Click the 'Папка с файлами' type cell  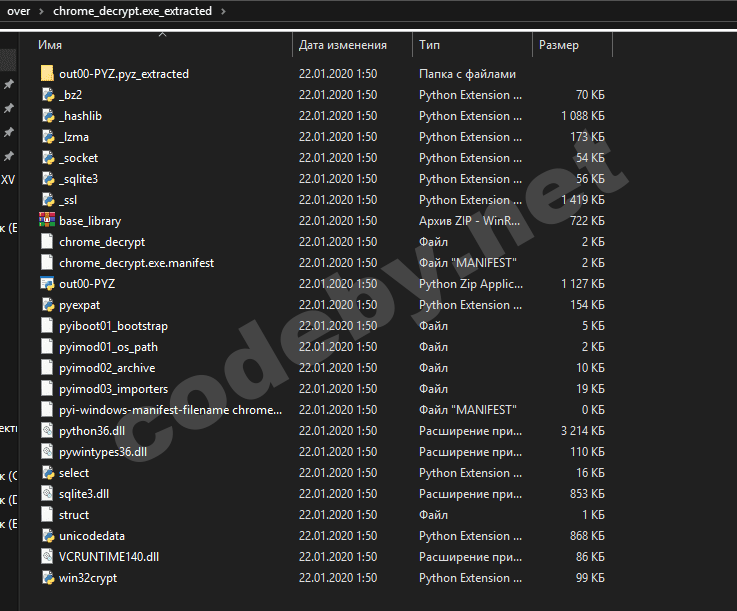point(467,74)
